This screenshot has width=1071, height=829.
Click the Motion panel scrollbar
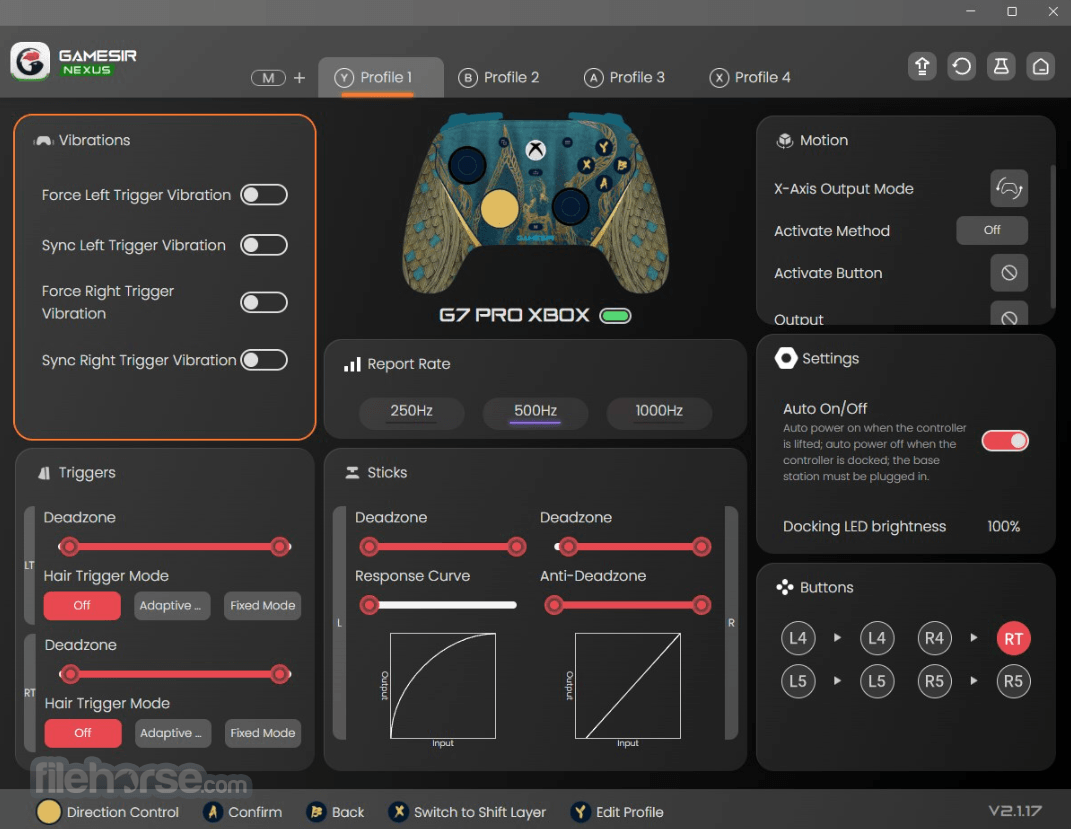[1053, 236]
